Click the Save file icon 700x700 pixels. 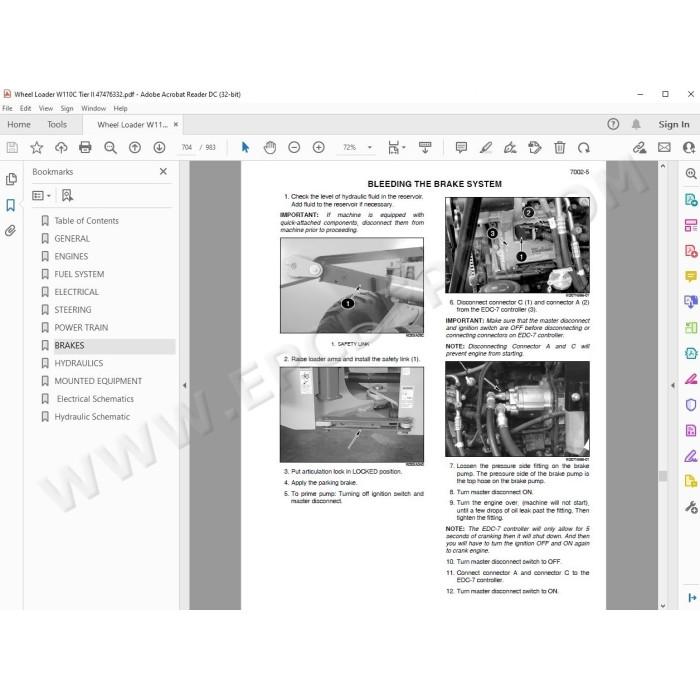coord(12,147)
